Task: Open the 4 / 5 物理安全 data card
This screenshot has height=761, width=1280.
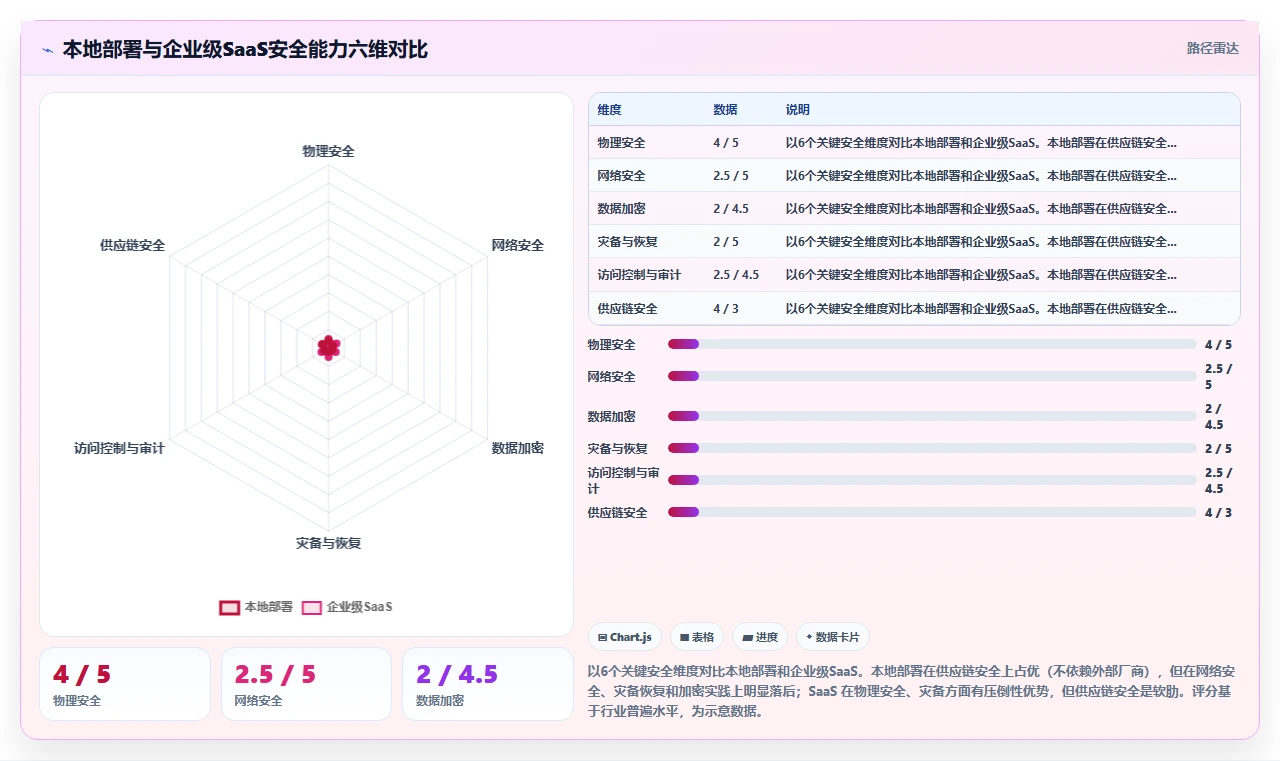Action: click(125, 684)
